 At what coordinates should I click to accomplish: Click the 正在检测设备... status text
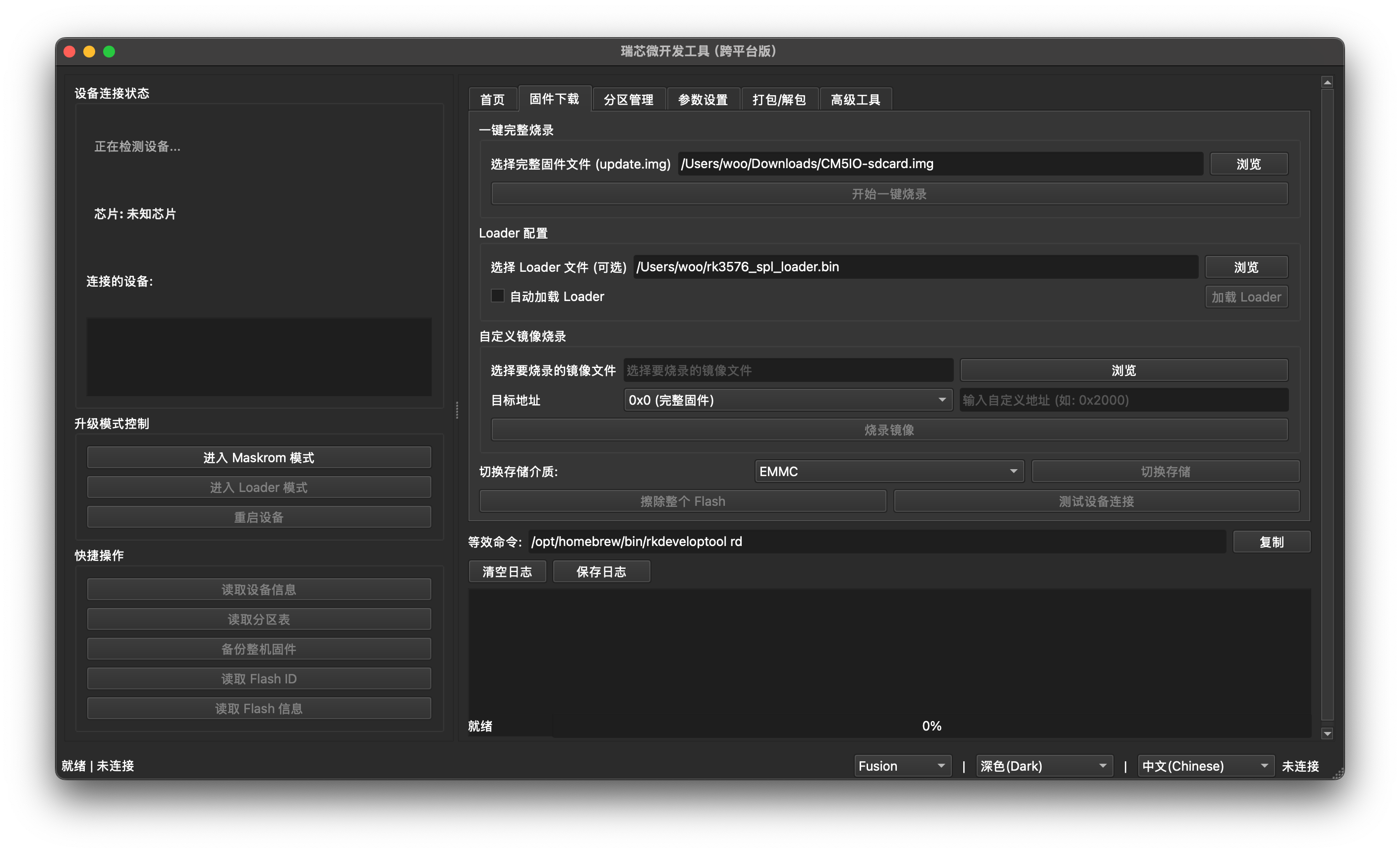click(137, 147)
